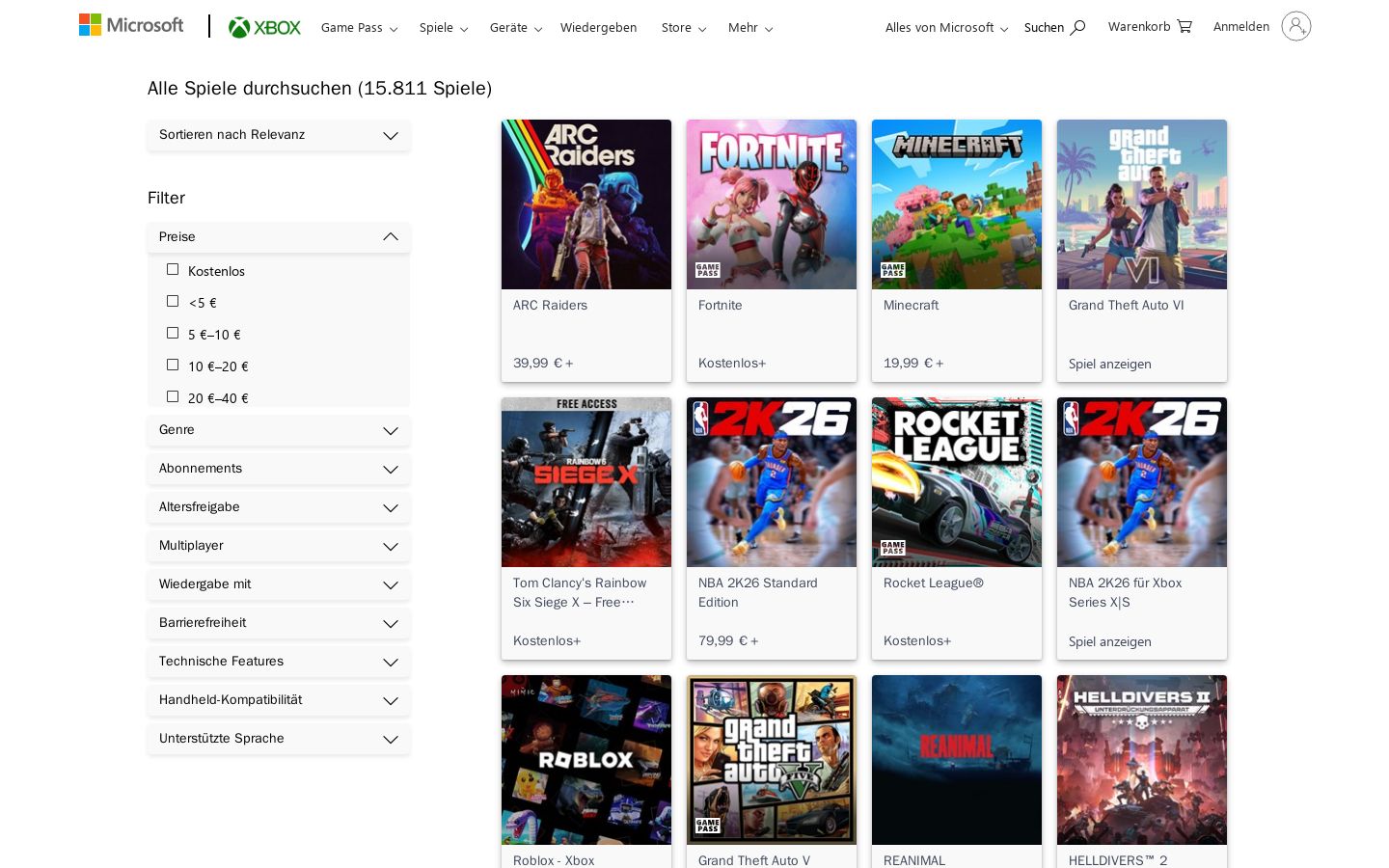Select the 20 €–40 € price checkbox
Screen dimensions: 1389x868
tap(173, 396)
